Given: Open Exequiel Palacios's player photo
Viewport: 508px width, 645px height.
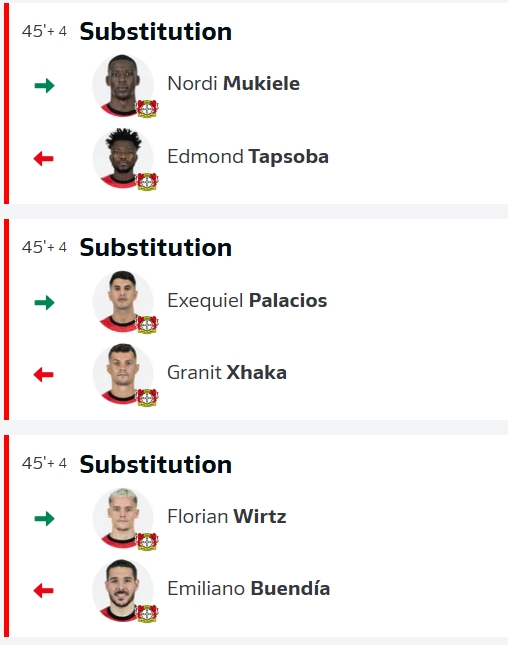Looking at the screenshot, I should click(123, 301).
